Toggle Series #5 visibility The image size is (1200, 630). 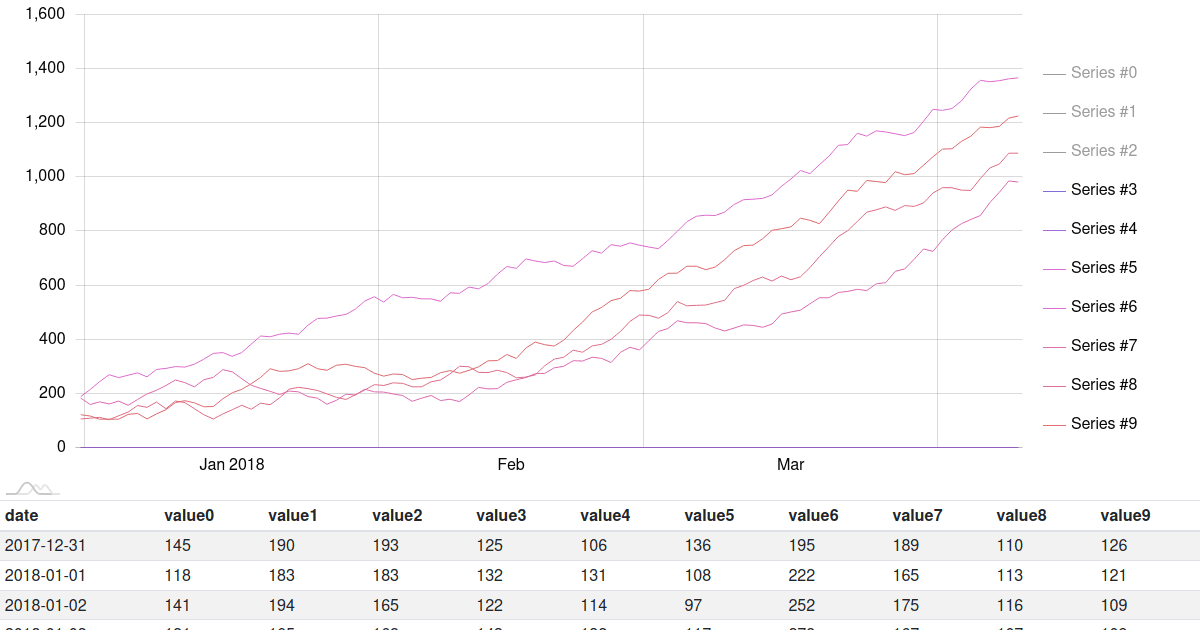1100,267
